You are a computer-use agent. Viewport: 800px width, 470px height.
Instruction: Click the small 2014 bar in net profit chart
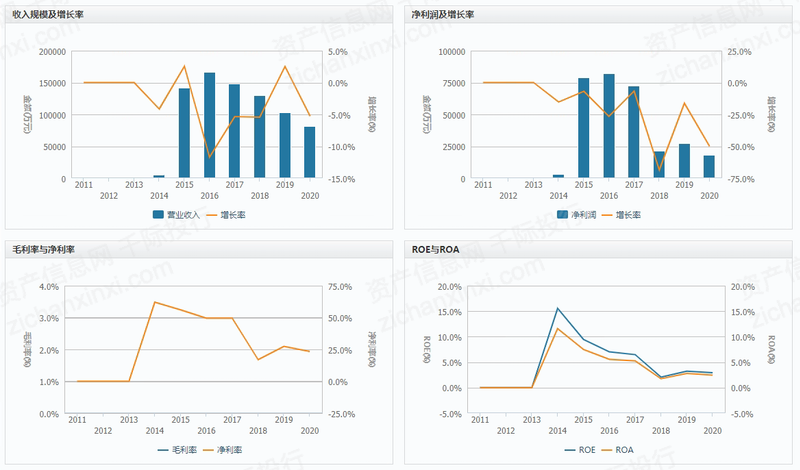tap(559, 176)
